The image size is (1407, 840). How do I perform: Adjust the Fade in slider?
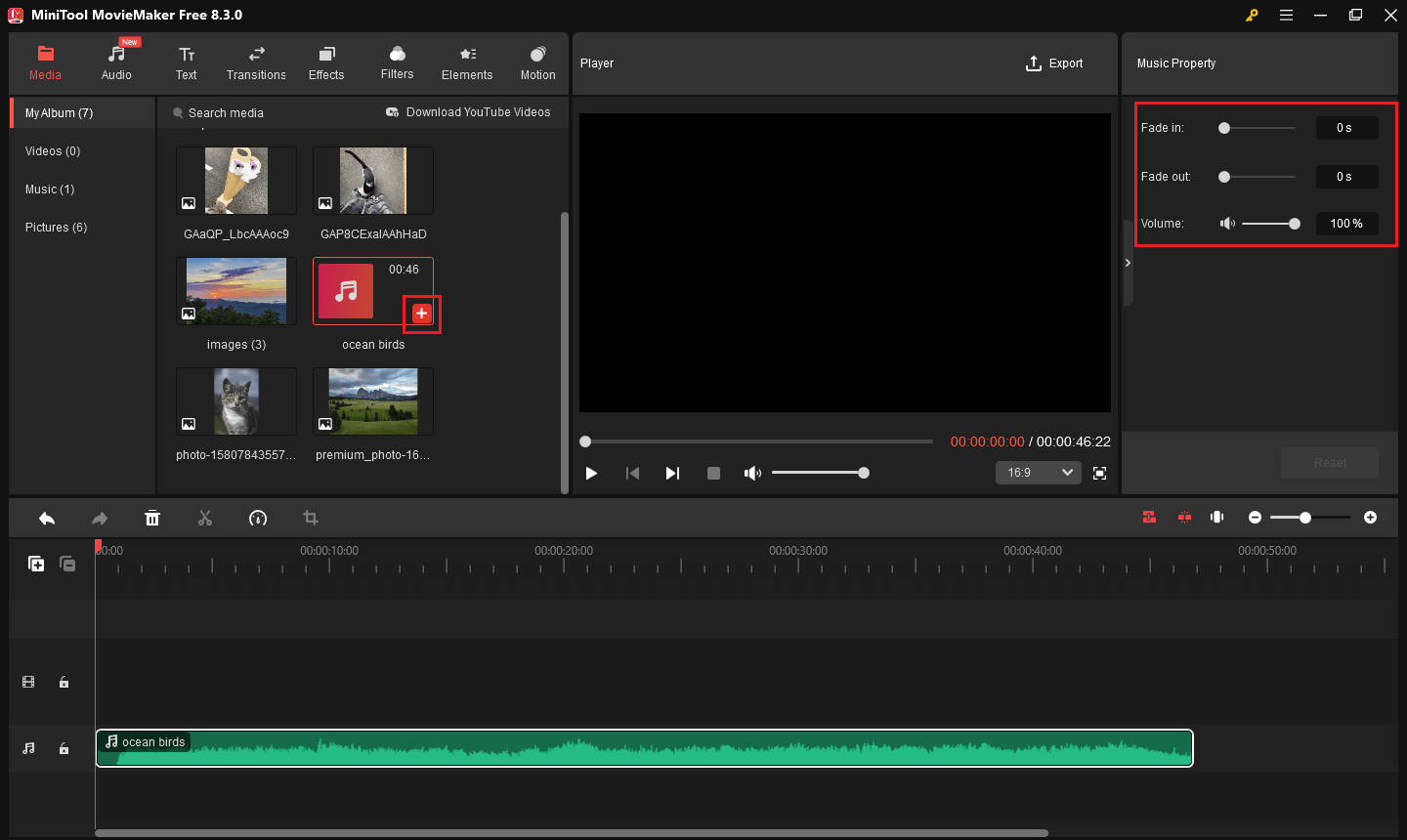pos(1258,128)
